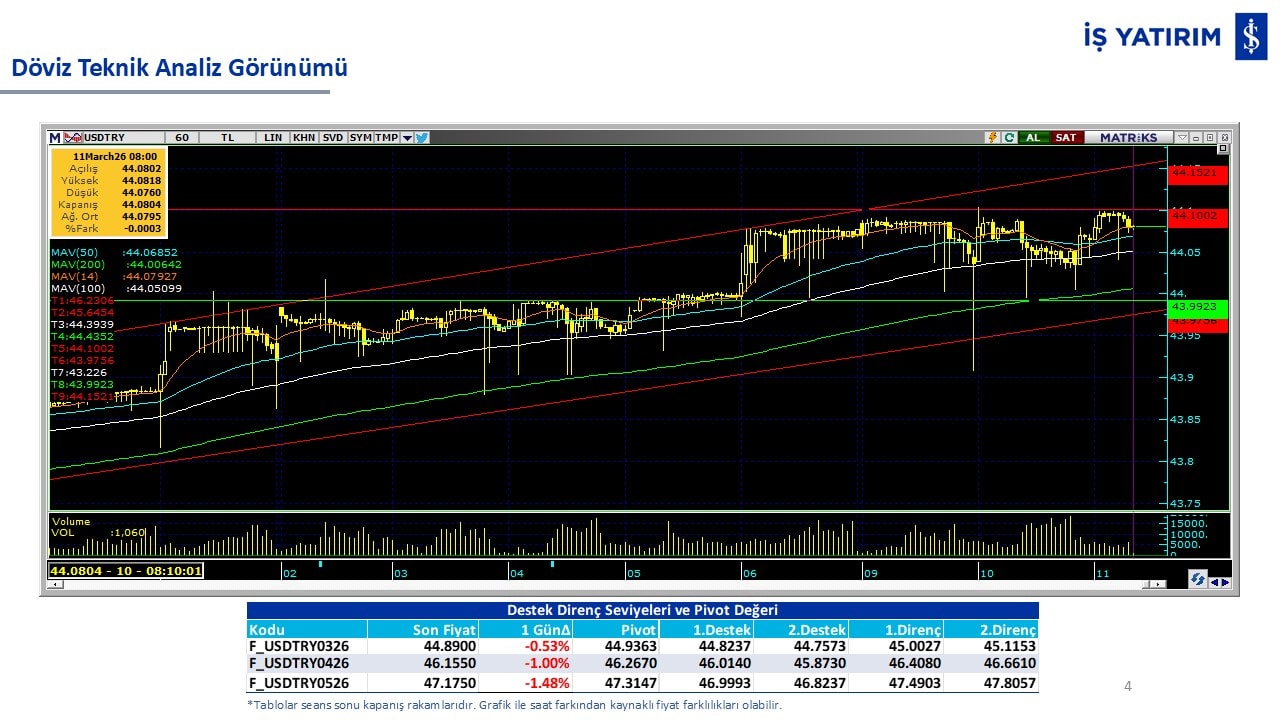1280x720 pixels.
Task: Toggle the SVD chart option
Action: 333,138
